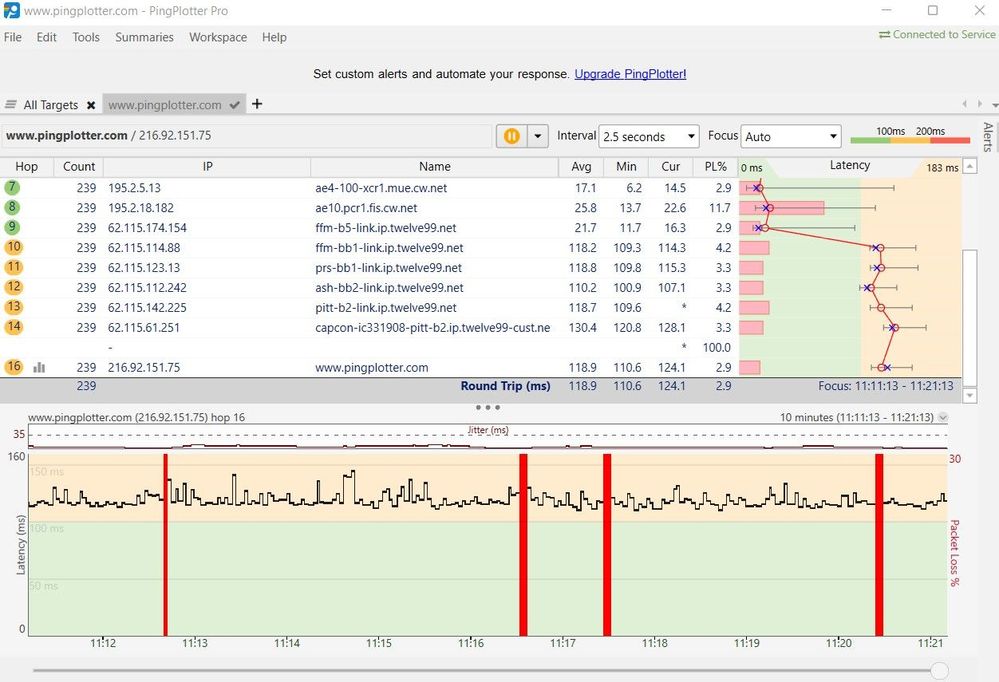Click the Upgrade PingPlotter! link
The width and height of the screenshot is (999, 682).
pos(630,74)
